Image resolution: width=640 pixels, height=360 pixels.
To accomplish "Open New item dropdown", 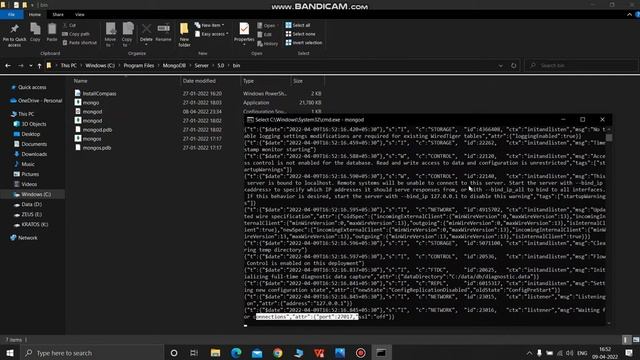I will tap(209, 25).
